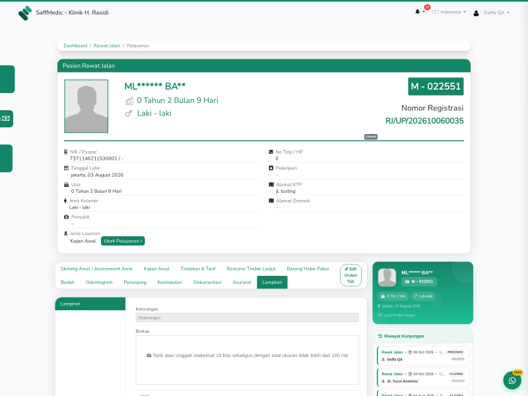Go to Rawat Jalan breadcrumb link
528x396 pixels.
click(107, 46)
